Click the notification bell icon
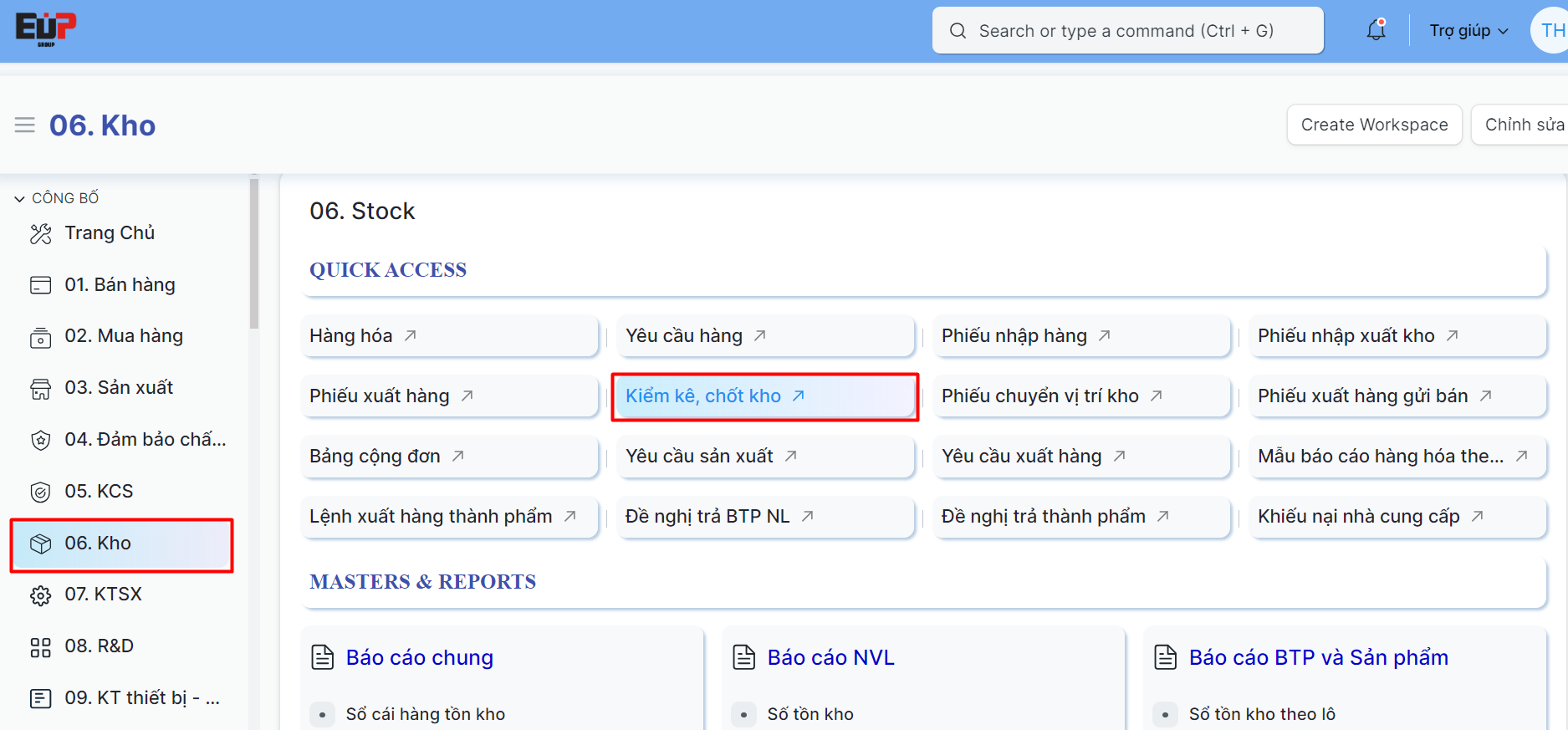Image resolution: width=1568 pixels, height=730 pixels. coord(1376,31)
